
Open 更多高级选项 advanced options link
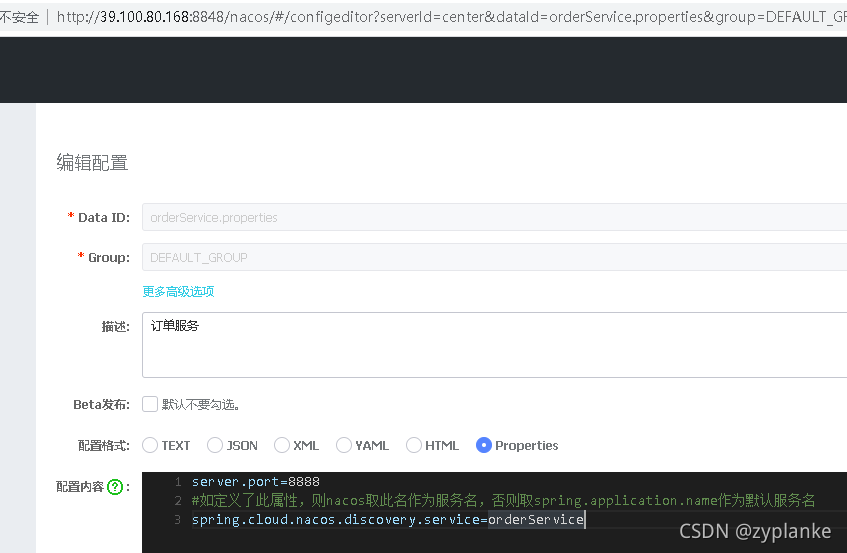click(x=178, y=292)
